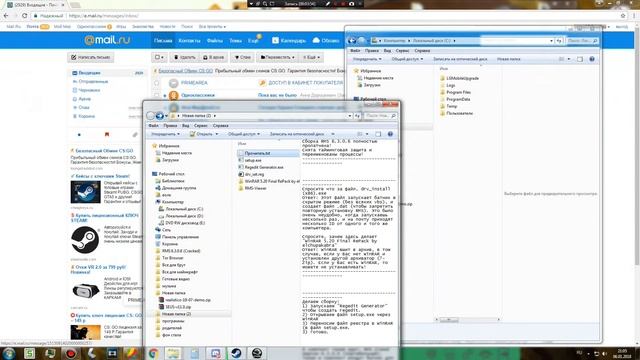The image size is (640, 360).
Task: Select the LSMobileUpgrade folder
Action: (x=459, y=78)
